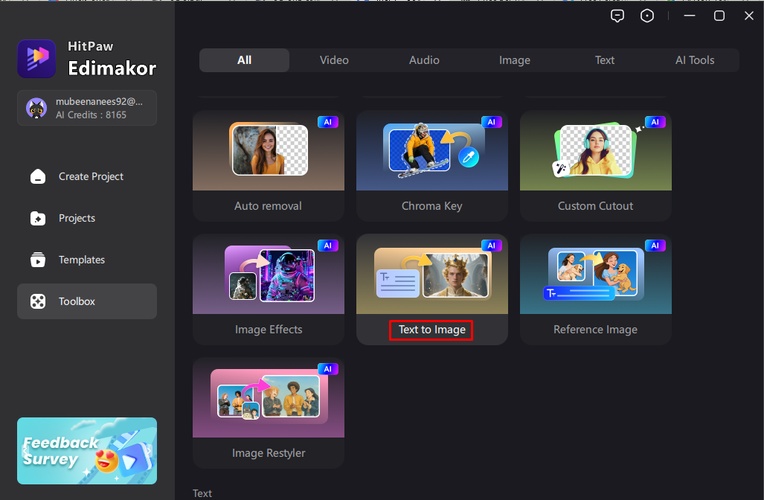Switch to the Video tab
This screenshot has height=500, width=764.
point(334,60)
